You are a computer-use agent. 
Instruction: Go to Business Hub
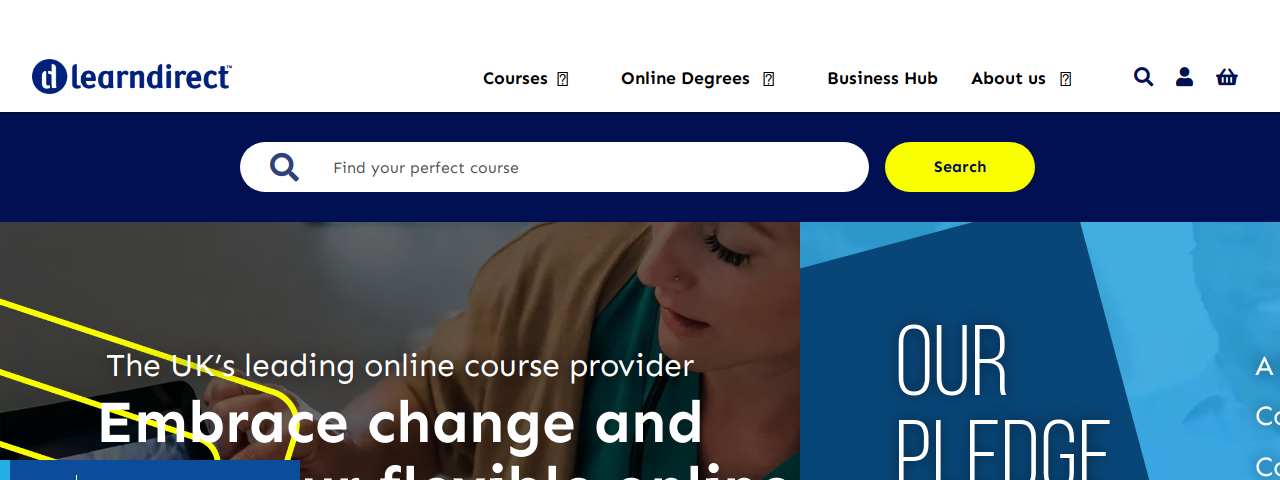(882, 78)
